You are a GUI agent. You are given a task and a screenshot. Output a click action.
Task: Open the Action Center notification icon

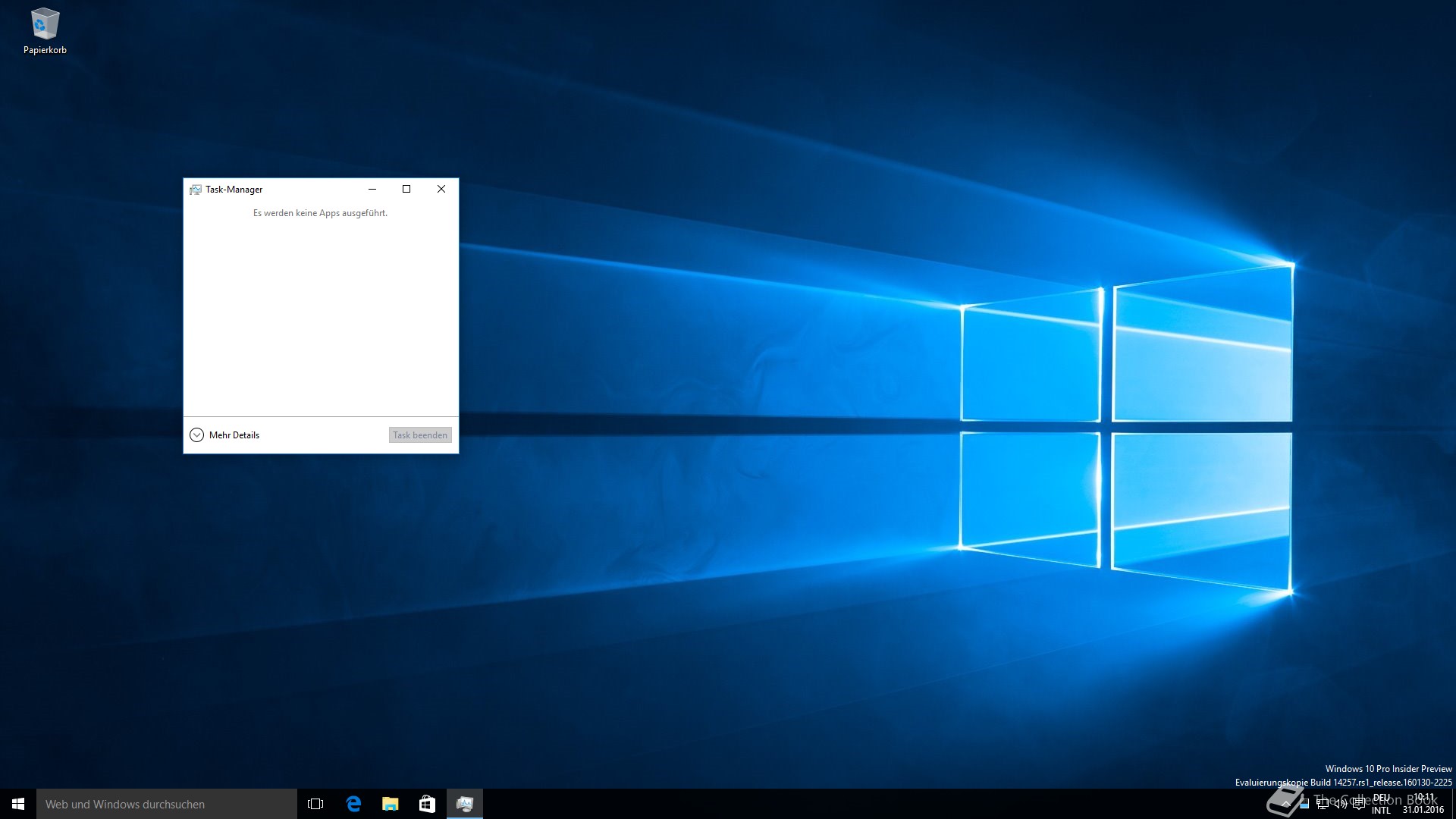[1359, 804]
